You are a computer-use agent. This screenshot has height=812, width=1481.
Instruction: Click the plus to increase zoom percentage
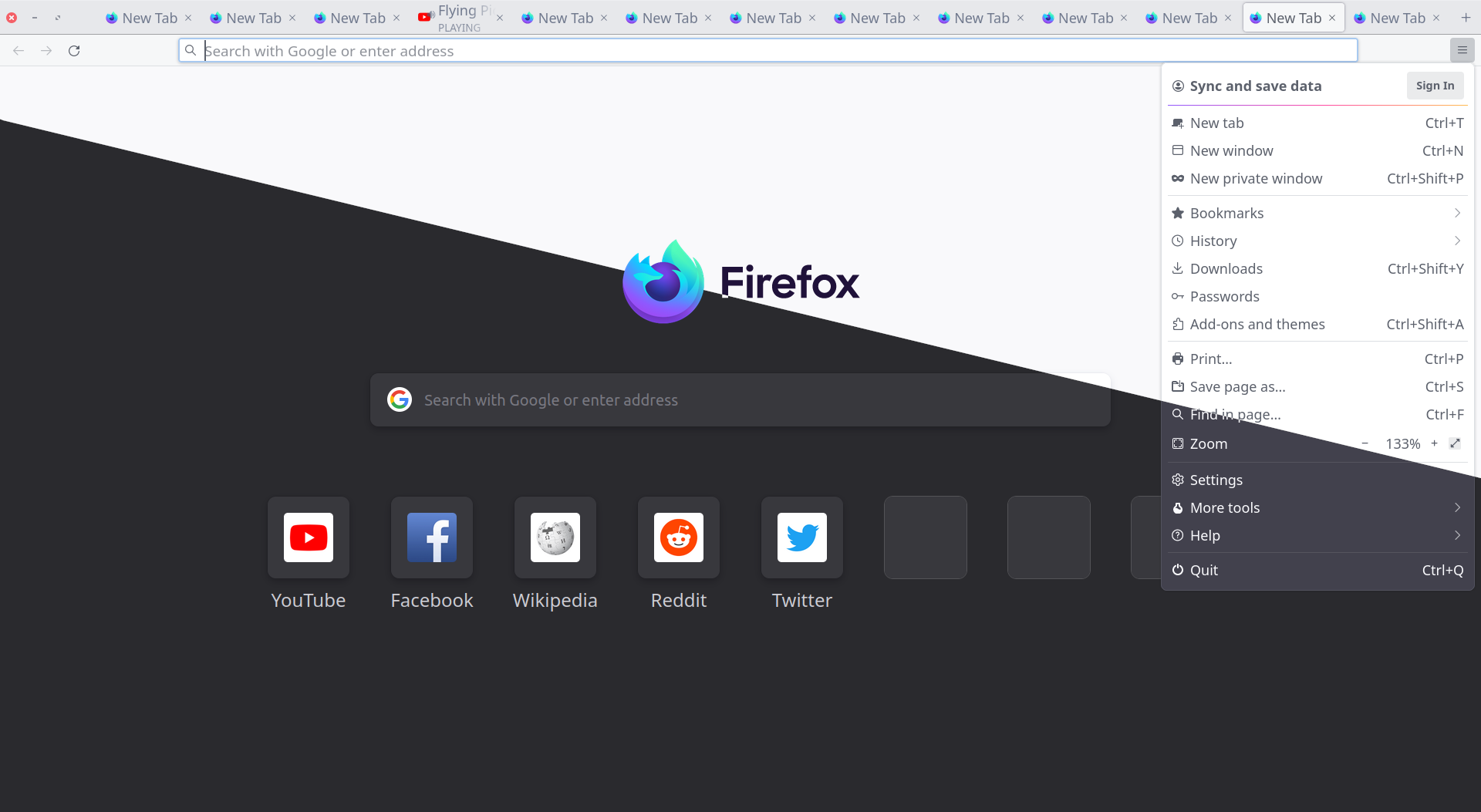(x=1435, y=443)
